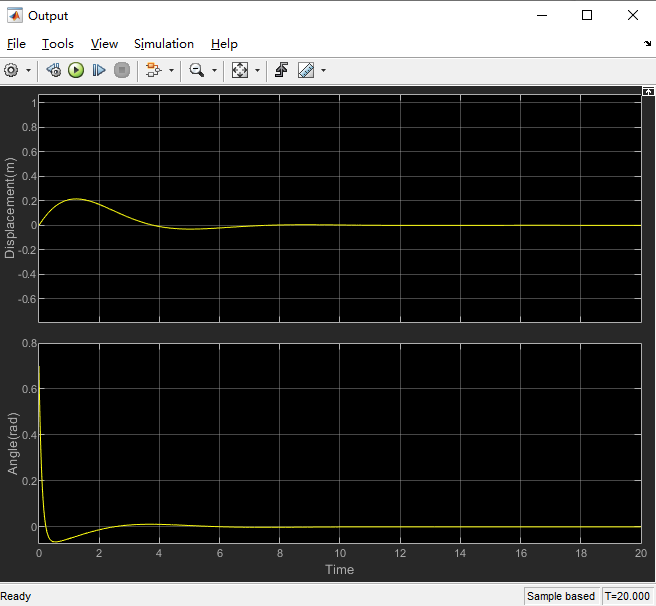Click the displacement curve peak near 0.2
656x606 pixels.
click(76, 199)
